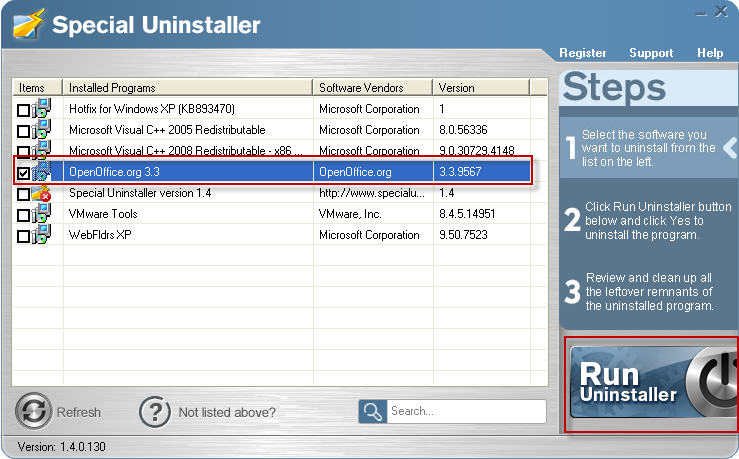Image resolution: width=739 pixels, height=459 pixels.
Task: Sort by the Items column header
Action: 37,88
